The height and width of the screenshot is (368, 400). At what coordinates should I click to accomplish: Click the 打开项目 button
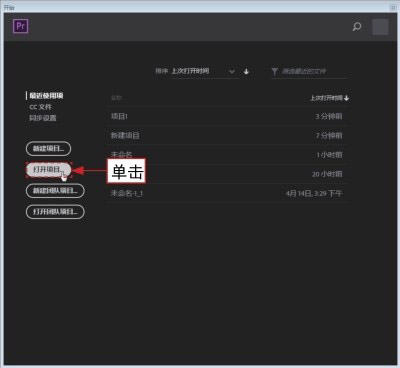pyautogui.click(x=49, y=170)
